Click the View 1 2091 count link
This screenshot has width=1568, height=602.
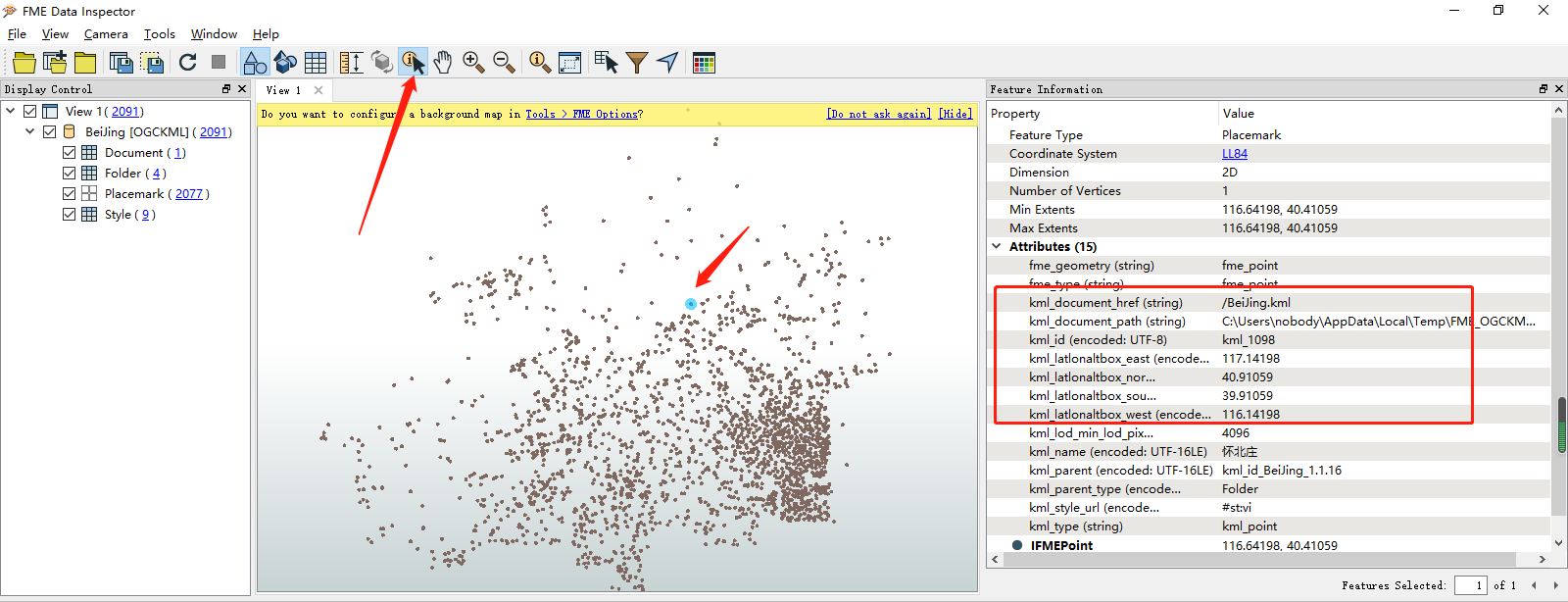coord(125,112)
